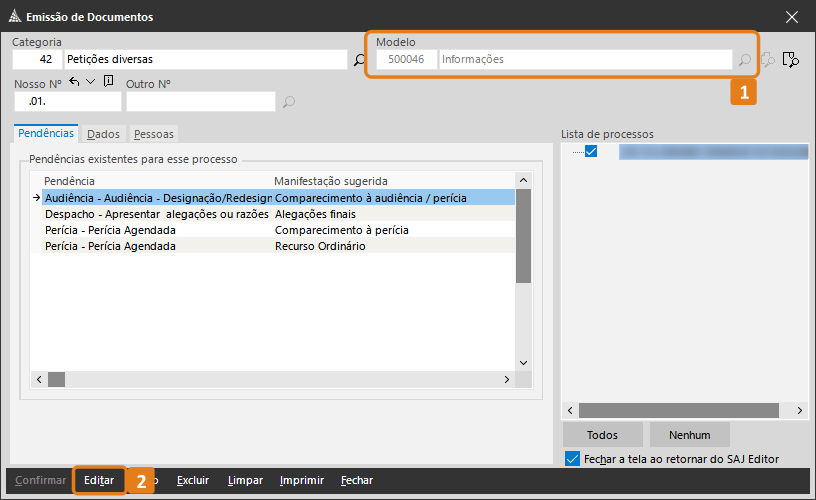Click the document search icon at top right
The image size is (816, 500).
pos(791,60)
